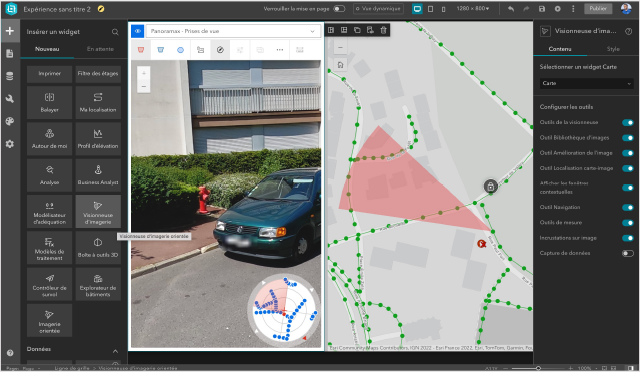Toggle Incrustations sur image switch
Screen dimensions: 640x372
pyautogui.click(x=628, y=238)
